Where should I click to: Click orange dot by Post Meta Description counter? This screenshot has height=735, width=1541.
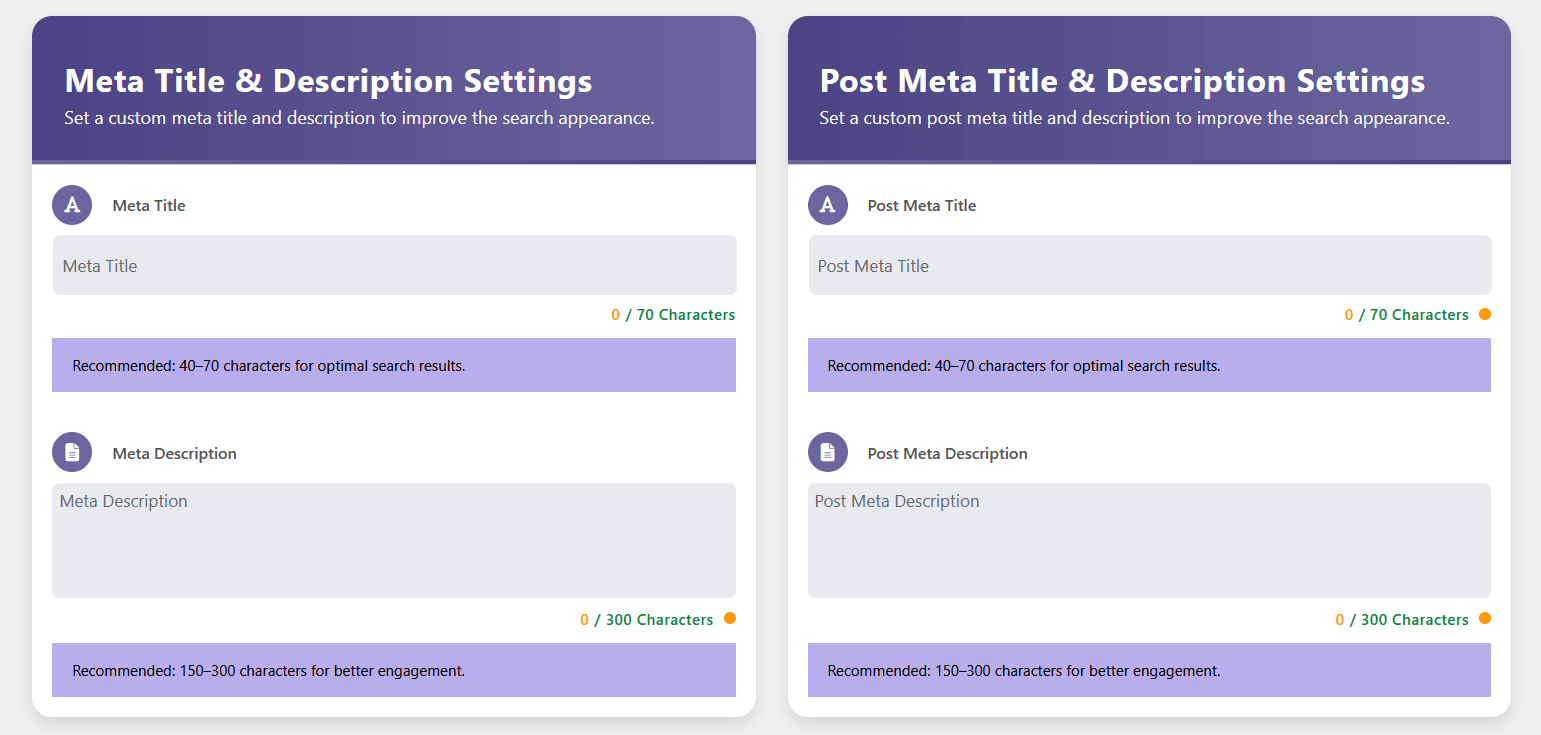[1484, 618]
